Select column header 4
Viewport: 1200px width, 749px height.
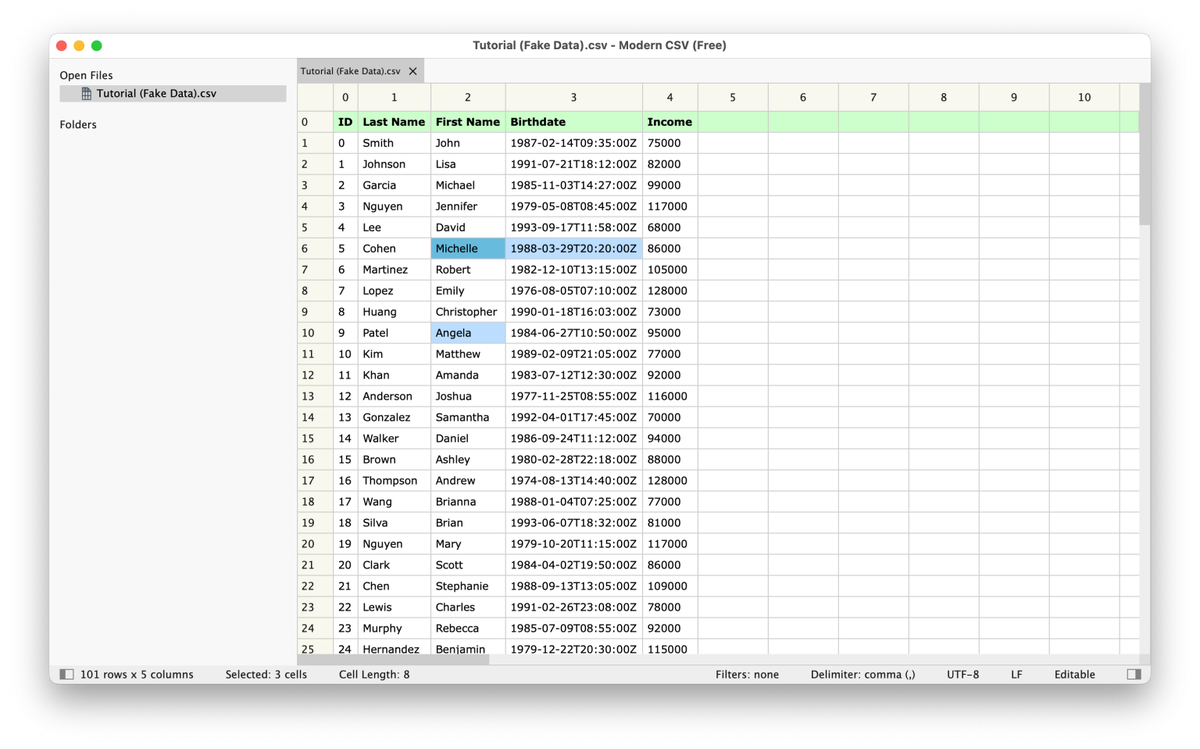pyautogui.click(x=670, y=97)
